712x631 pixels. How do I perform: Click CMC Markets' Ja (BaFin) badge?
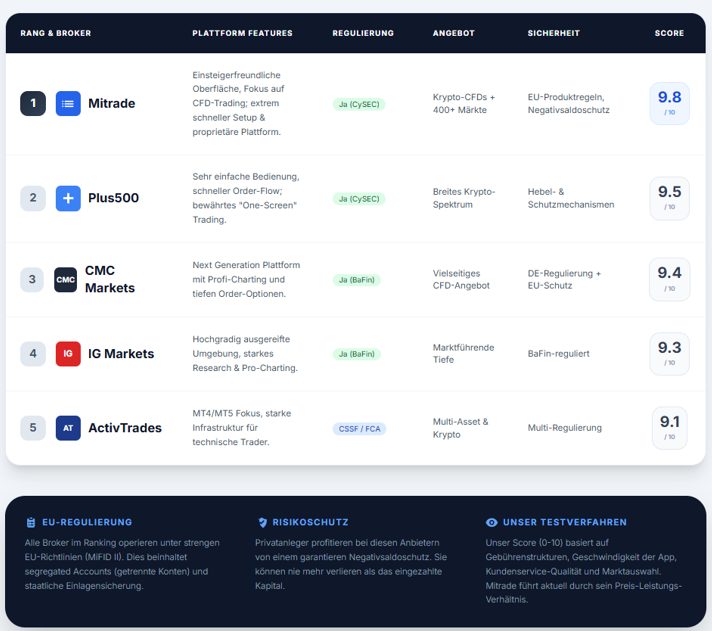(358, 280)
